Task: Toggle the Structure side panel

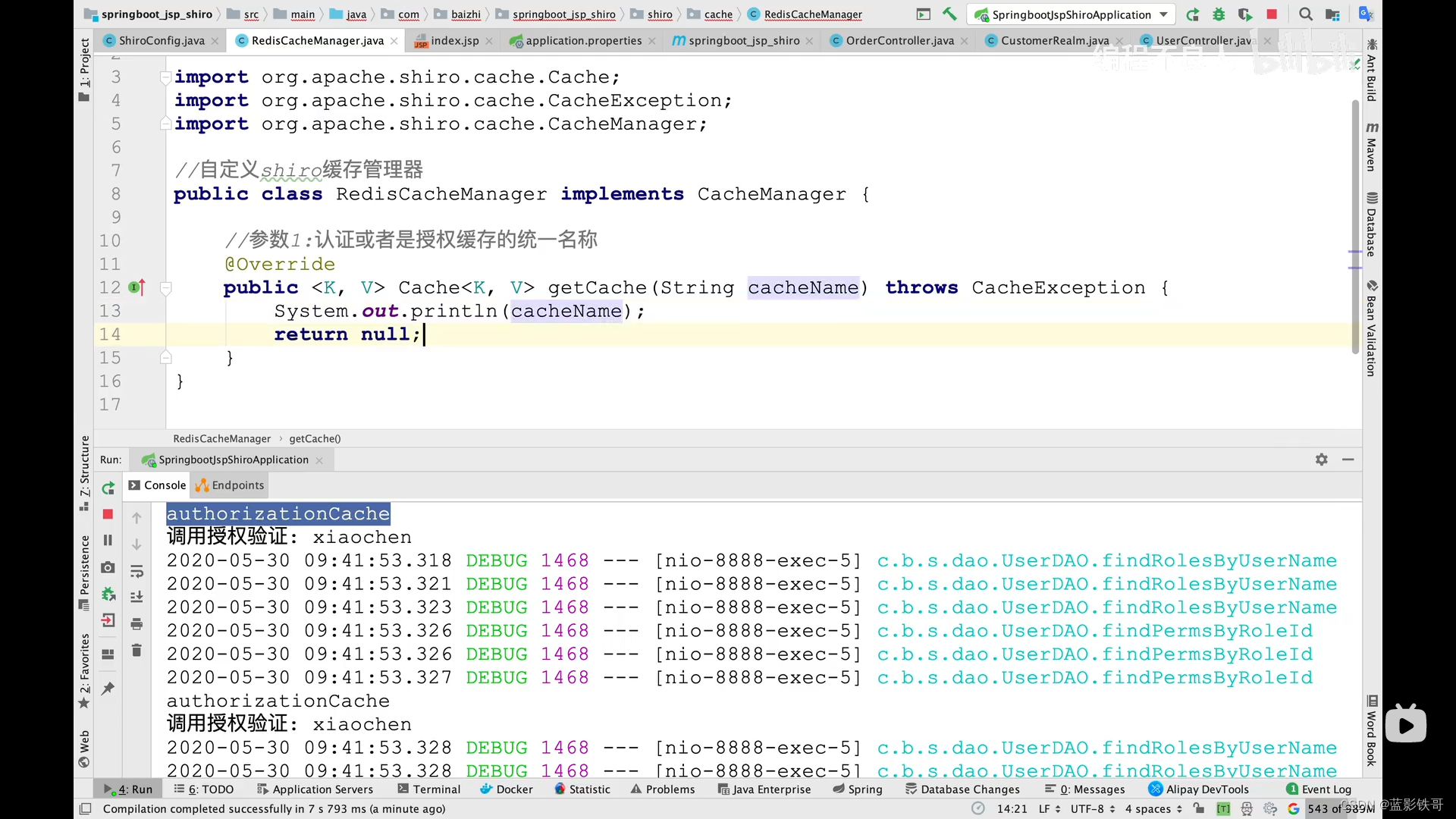Action: (x=84, y=473)
